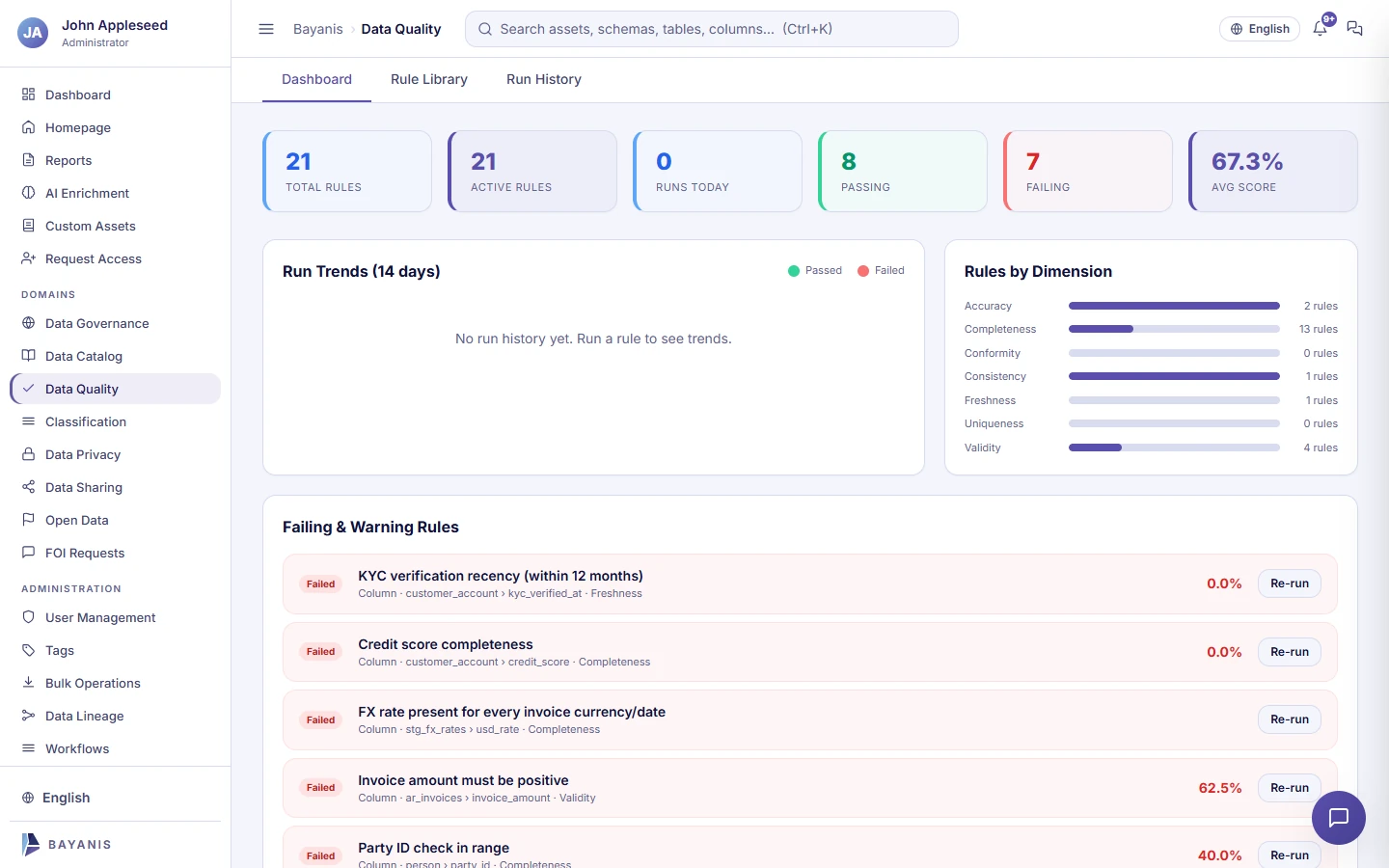Re-run the FX rate present rule

coord(1290,719)
